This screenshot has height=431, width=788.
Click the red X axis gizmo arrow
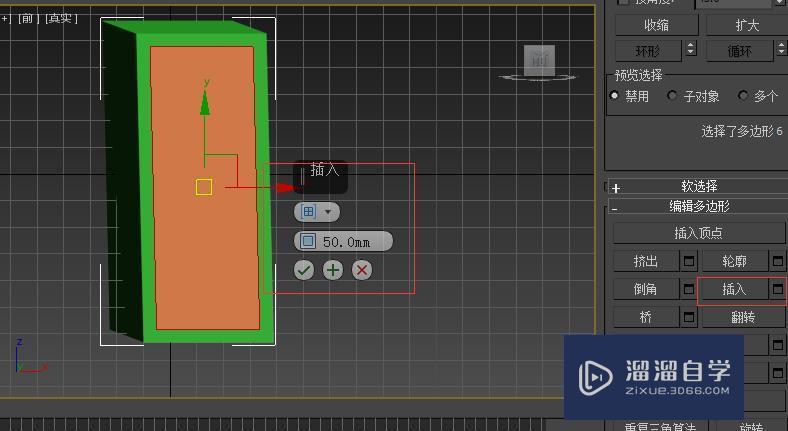pos(286,188)
